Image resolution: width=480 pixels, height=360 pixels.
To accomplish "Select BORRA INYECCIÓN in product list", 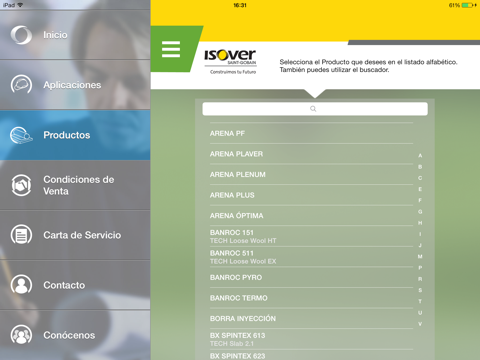I will click(x=311, y=318).
